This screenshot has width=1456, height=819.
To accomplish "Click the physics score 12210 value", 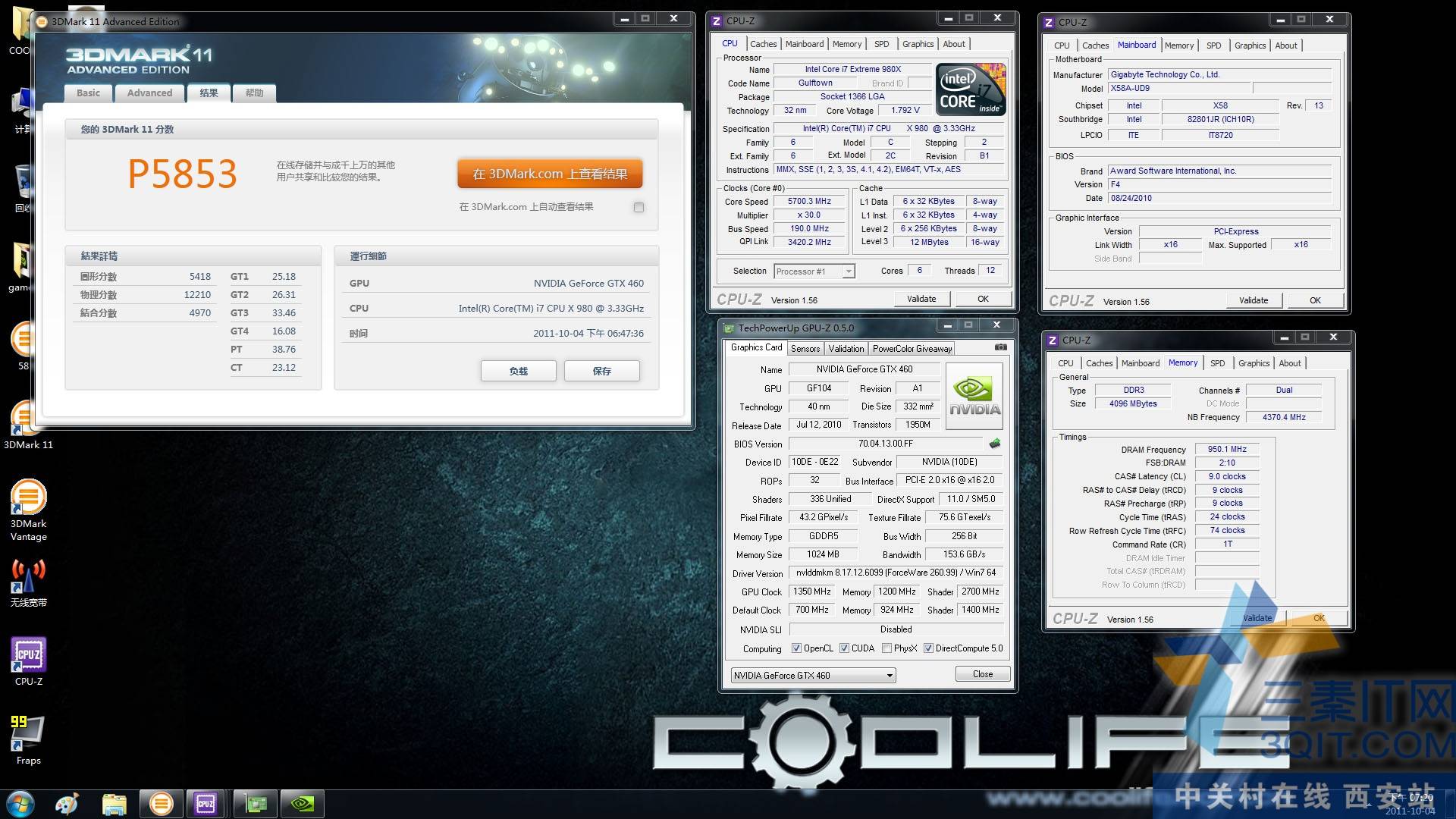I will (x=197, y=295).
